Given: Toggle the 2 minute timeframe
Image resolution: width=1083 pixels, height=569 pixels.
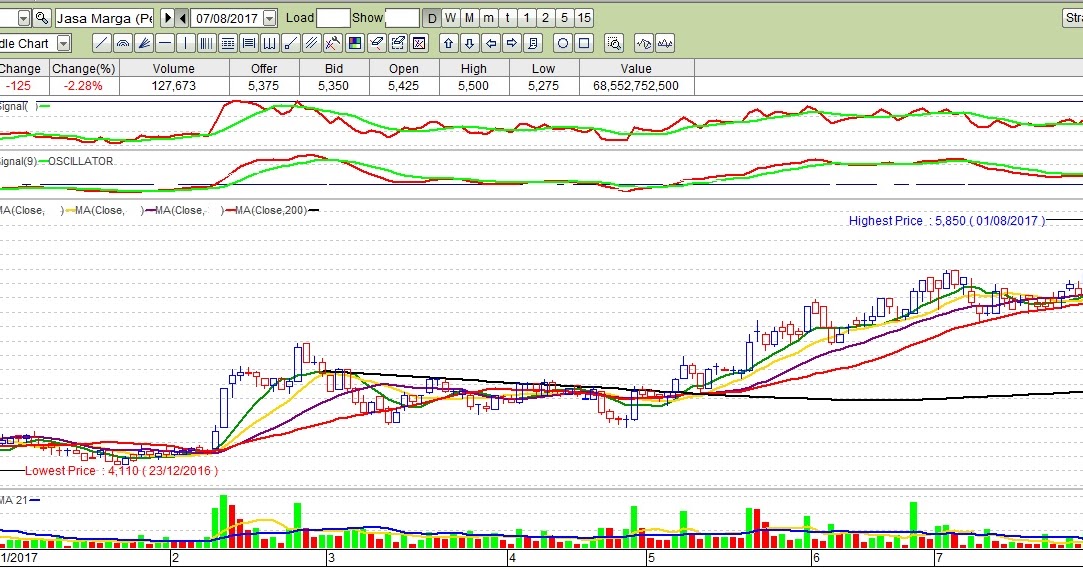Looking at the screenshot, I should click(546, 18).
